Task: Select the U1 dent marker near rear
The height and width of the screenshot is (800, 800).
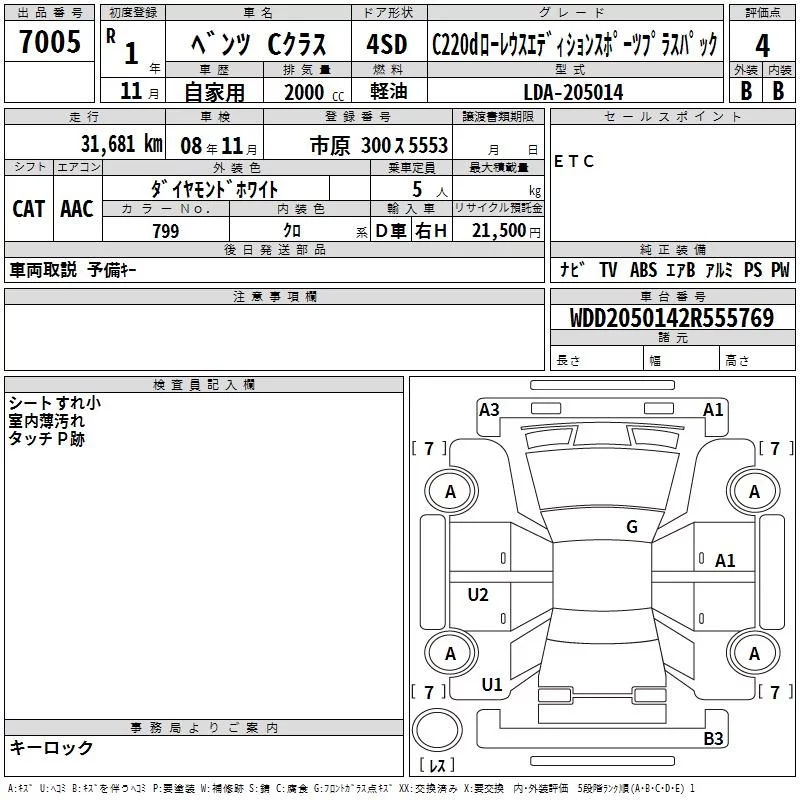Action: click(491, 685)
